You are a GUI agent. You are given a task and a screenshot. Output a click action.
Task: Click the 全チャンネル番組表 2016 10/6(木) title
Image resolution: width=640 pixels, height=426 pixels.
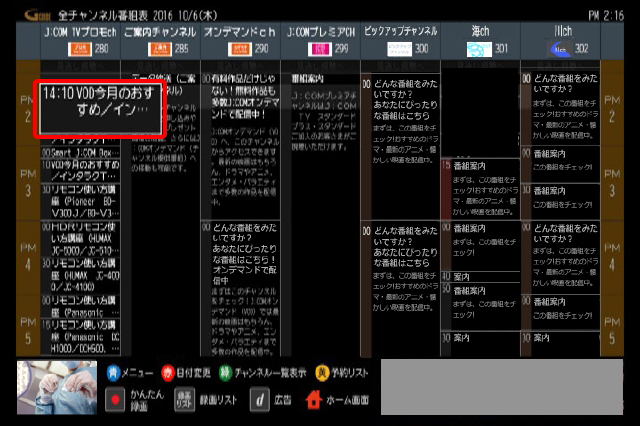pos(138,16)
